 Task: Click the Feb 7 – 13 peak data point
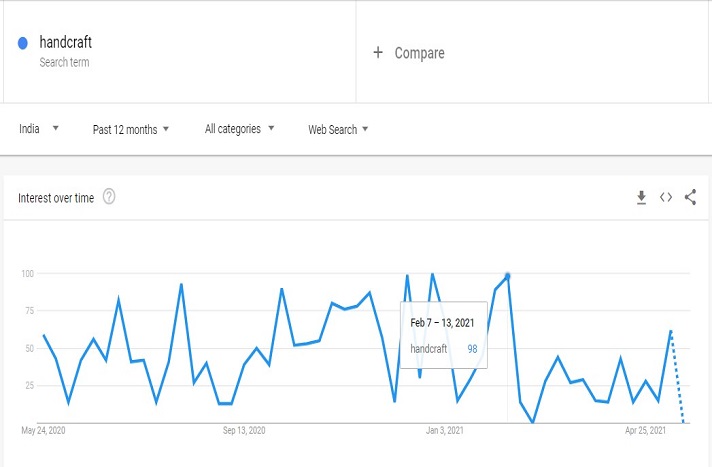508,275
